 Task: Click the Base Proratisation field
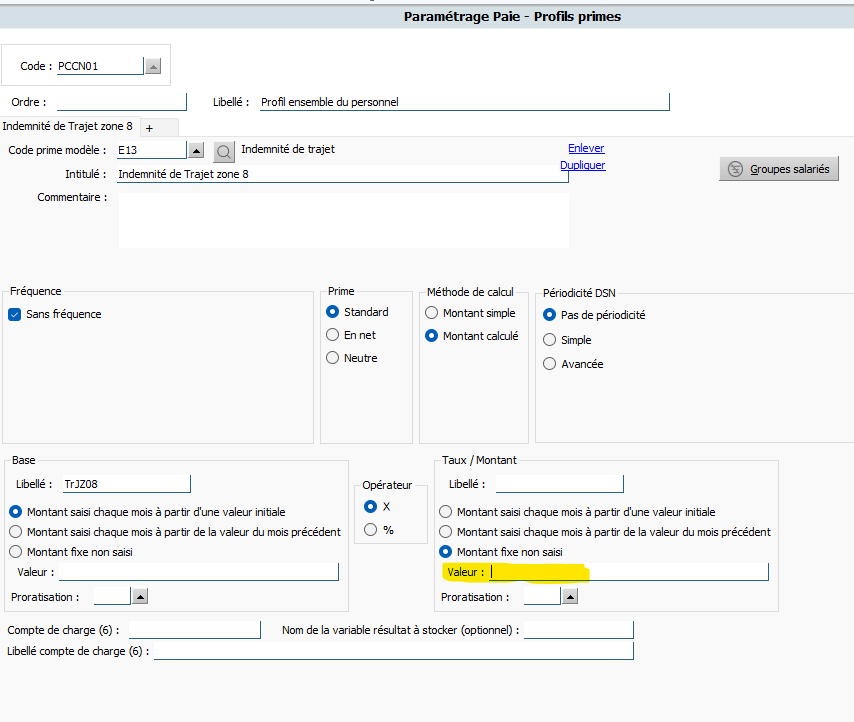click(x=112, y=597)
